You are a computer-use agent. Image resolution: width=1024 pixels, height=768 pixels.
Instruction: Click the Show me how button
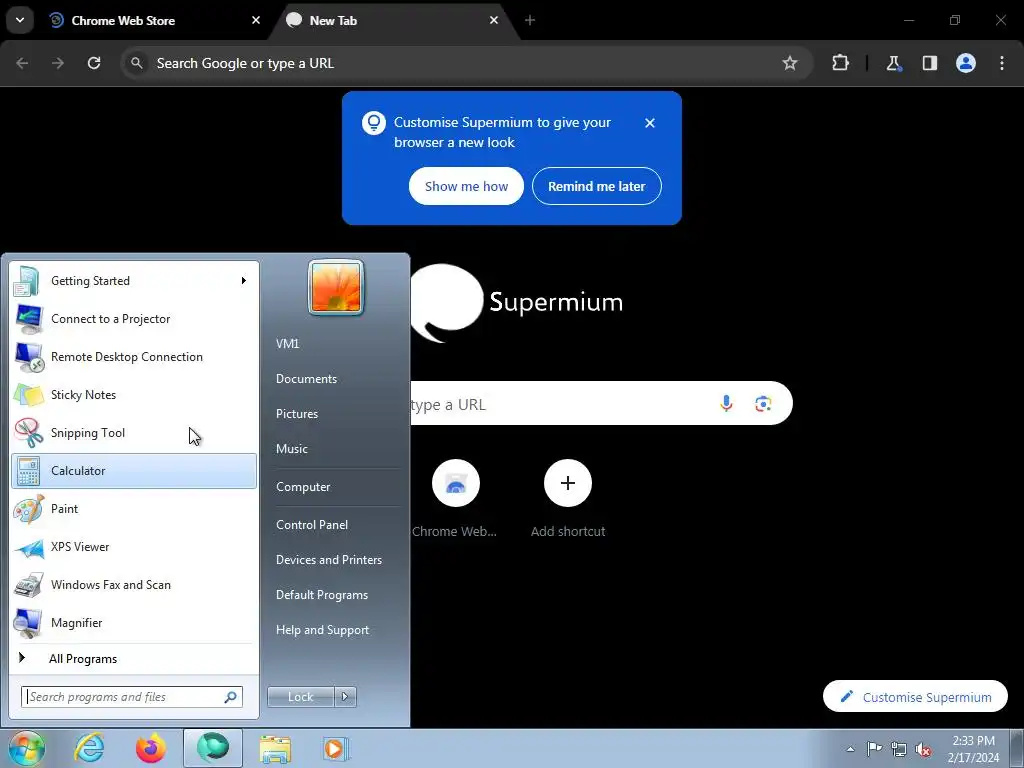466,186
